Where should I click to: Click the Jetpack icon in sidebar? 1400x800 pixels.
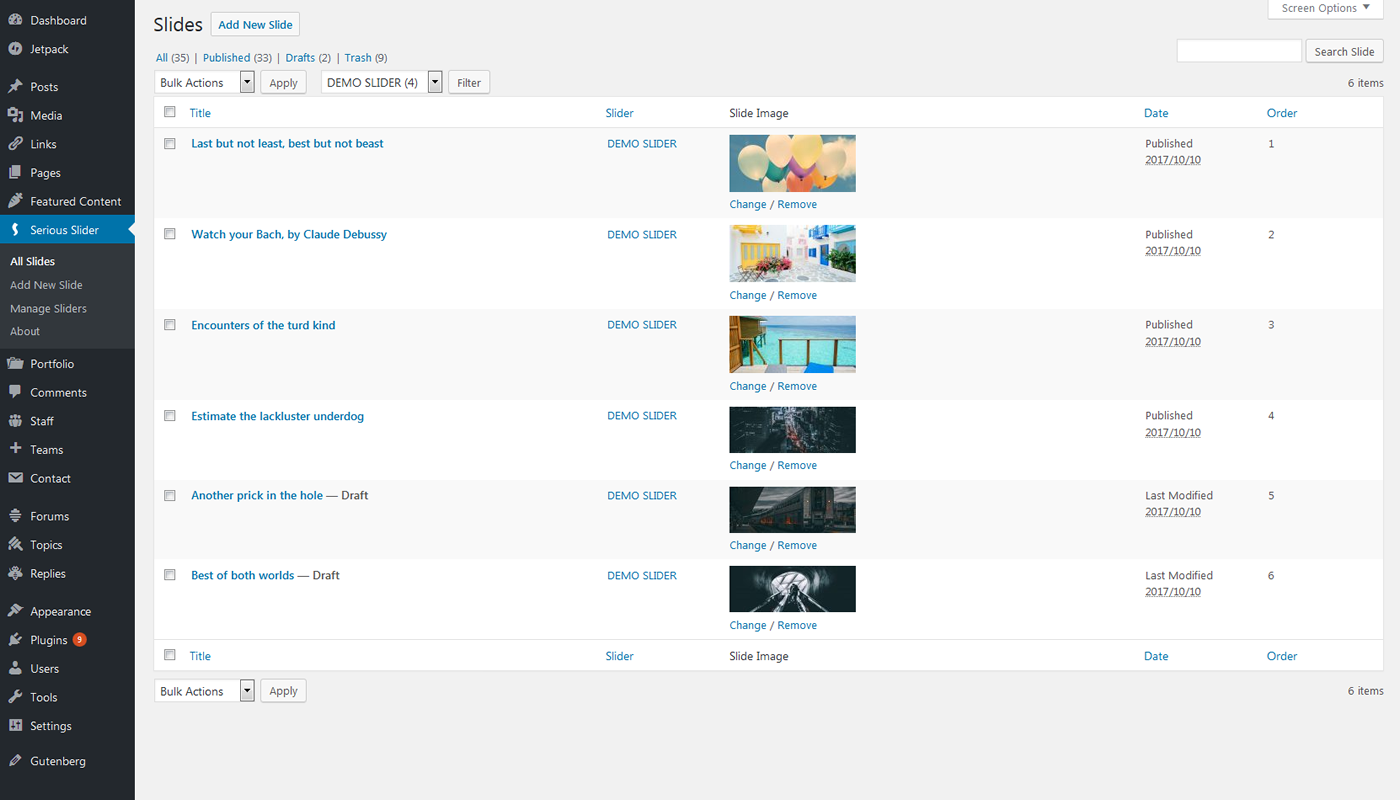pyautogui.click(x=15, y=49)
